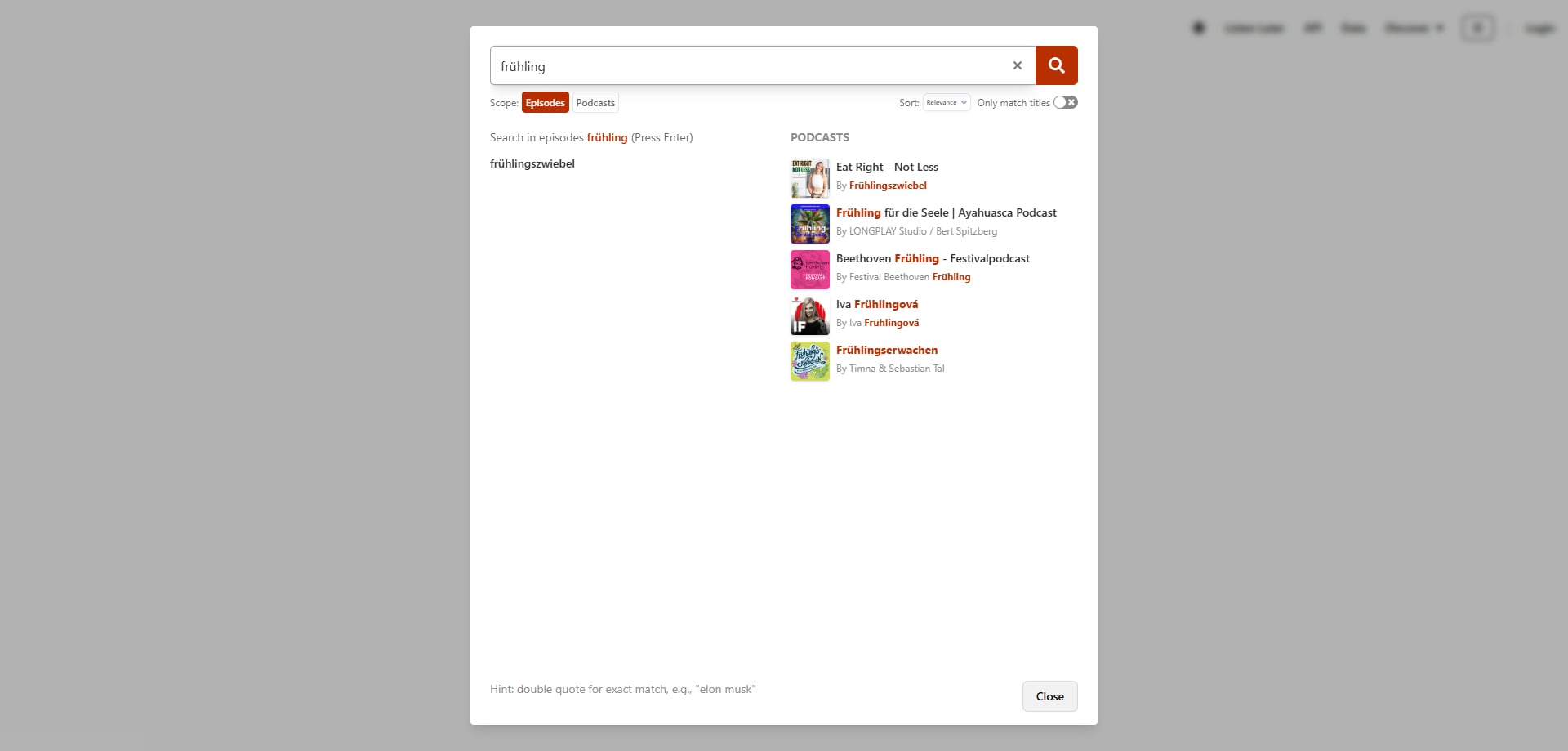Open the Beethoven Frühling - Festivalpodcast title

tap(933, 258)
